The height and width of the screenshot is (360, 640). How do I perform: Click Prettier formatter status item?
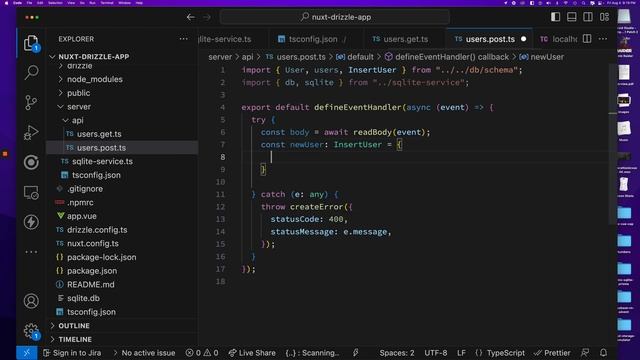click(x=552, y=353)
